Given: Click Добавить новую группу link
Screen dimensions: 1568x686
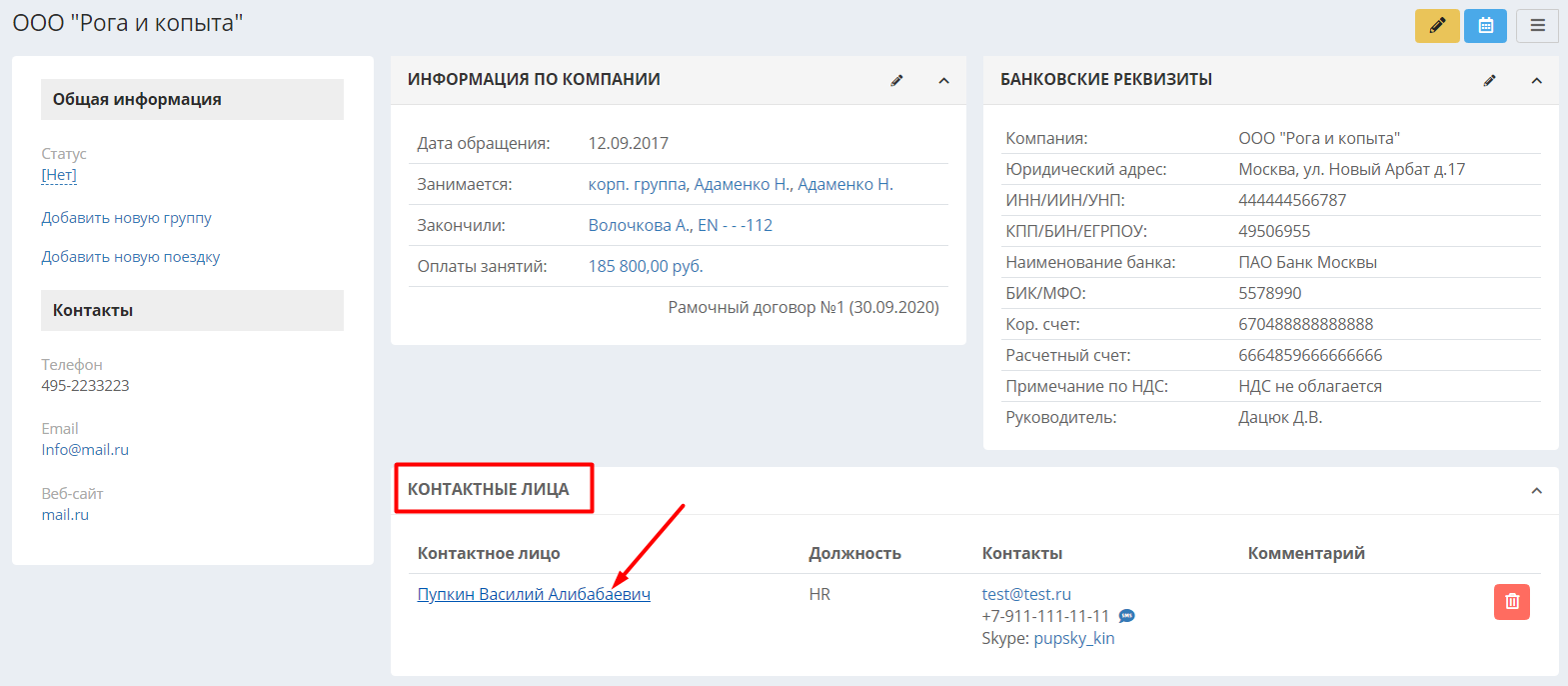Looking at the screenshot, I should click(x=126, y=218).
